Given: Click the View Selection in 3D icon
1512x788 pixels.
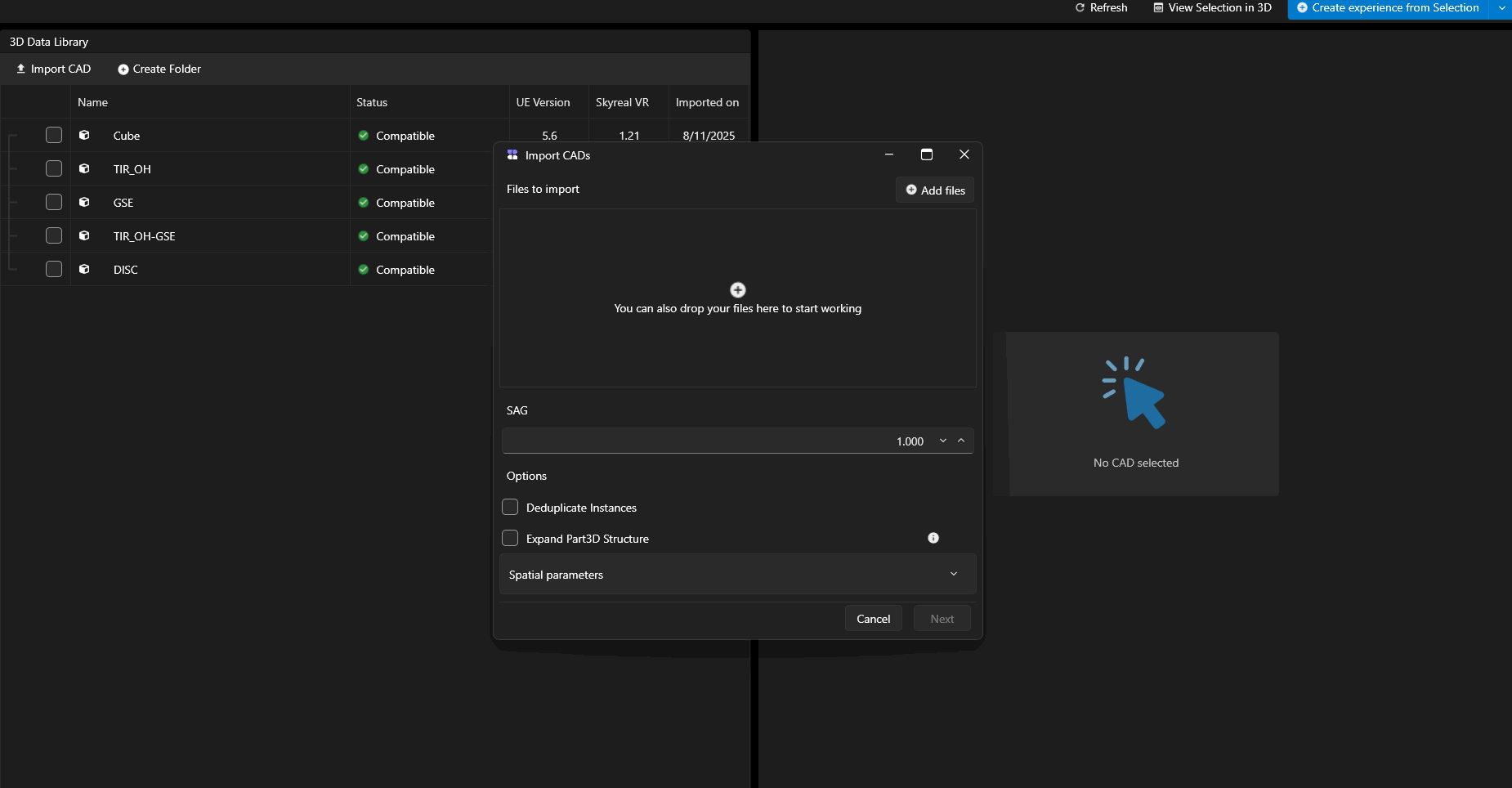Looking at the screenshot, I should tap(1158, 7).
